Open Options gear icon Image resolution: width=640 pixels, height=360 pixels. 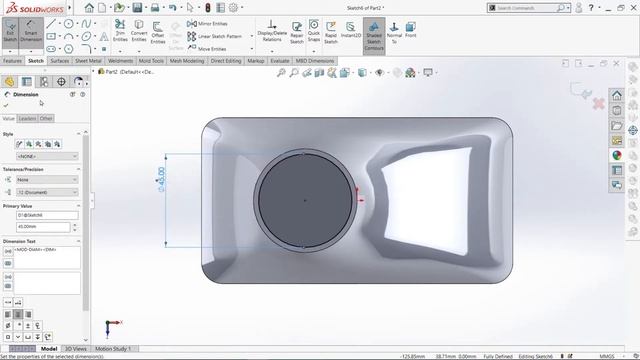(x=233, y=7)
